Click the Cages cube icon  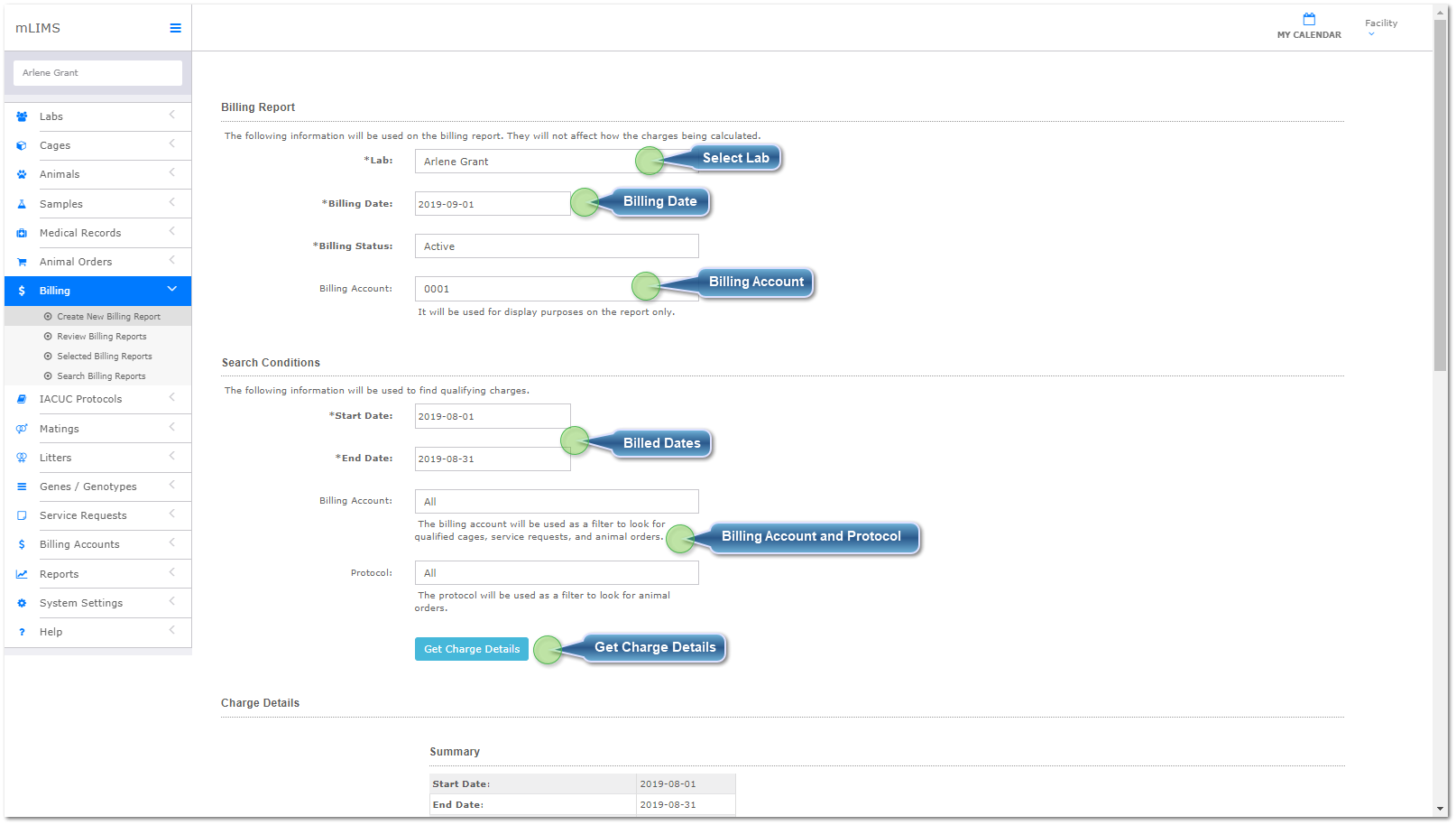22,145
